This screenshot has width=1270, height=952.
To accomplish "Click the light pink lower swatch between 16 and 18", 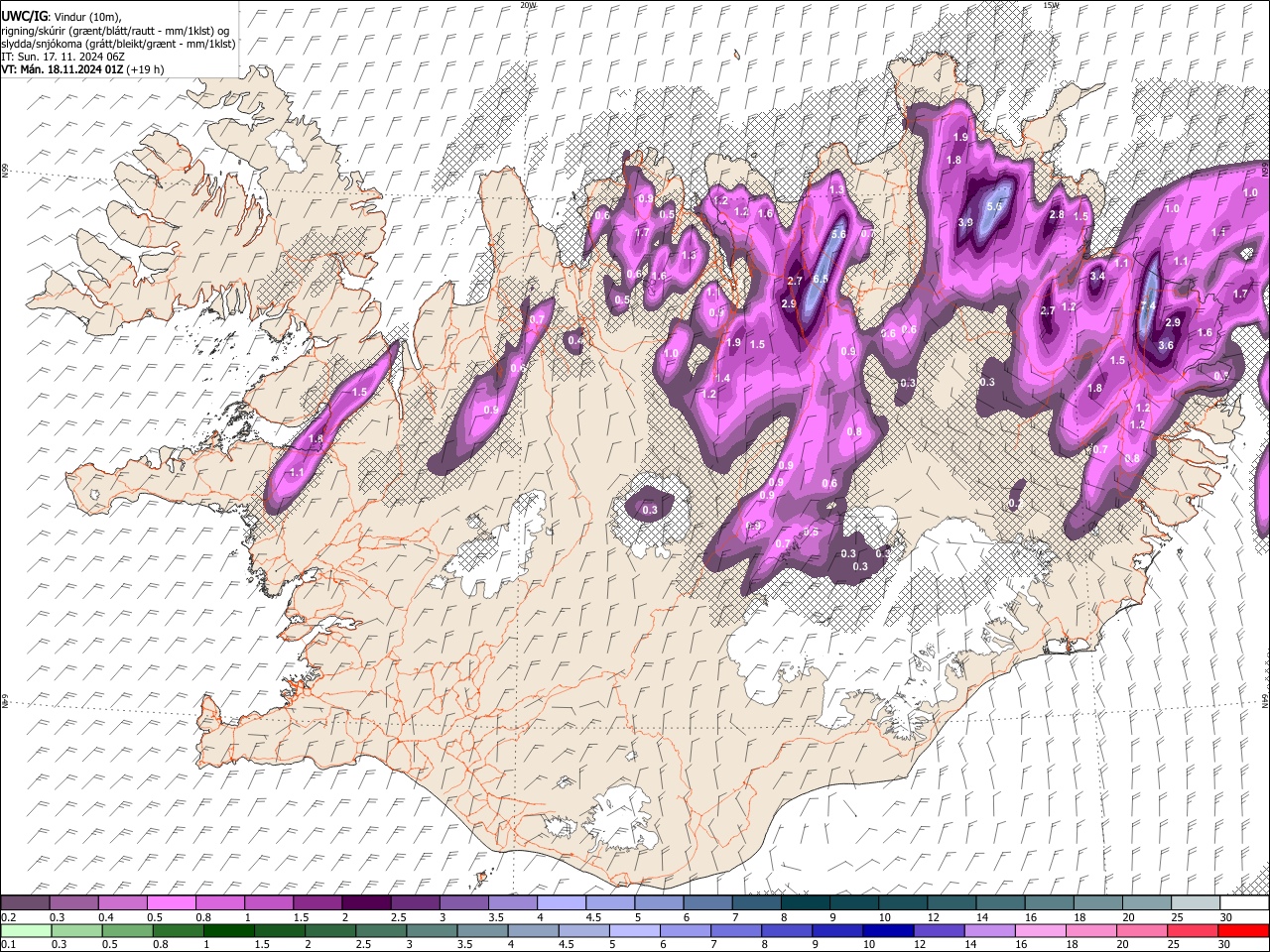I will 1039,930.
